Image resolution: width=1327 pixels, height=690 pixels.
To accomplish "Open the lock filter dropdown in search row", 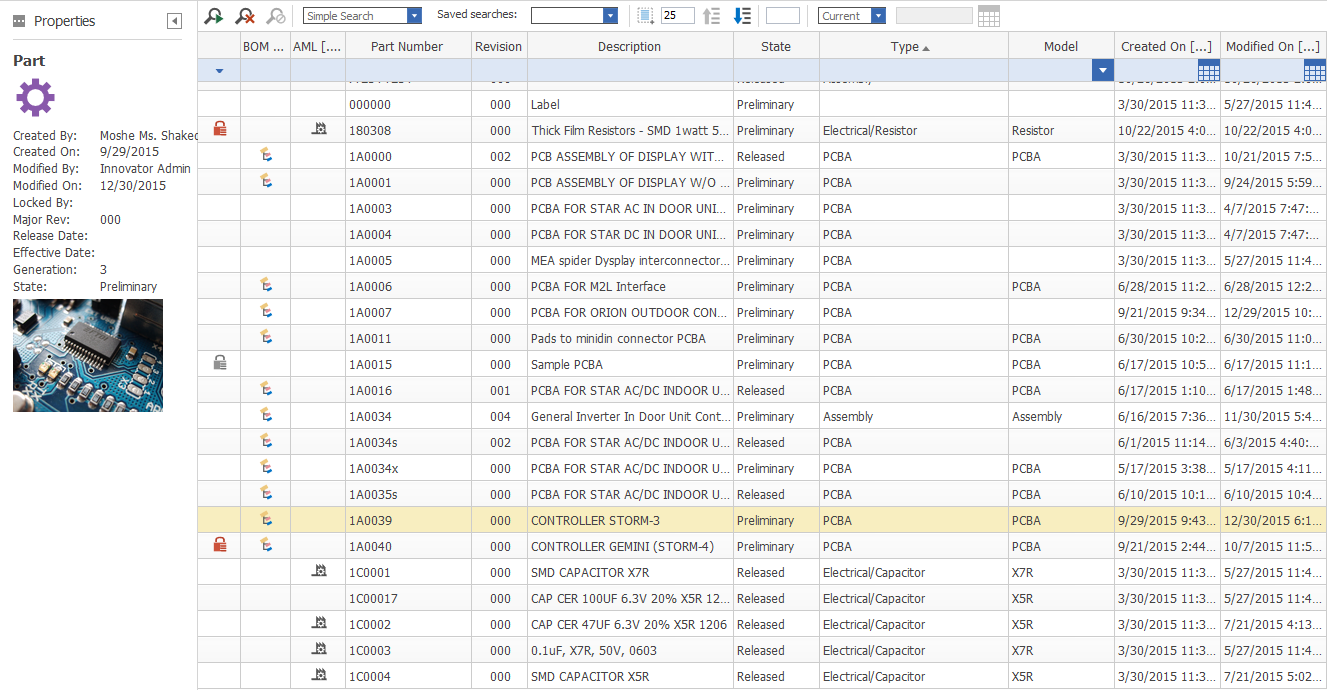I will (x=219, y=71).
